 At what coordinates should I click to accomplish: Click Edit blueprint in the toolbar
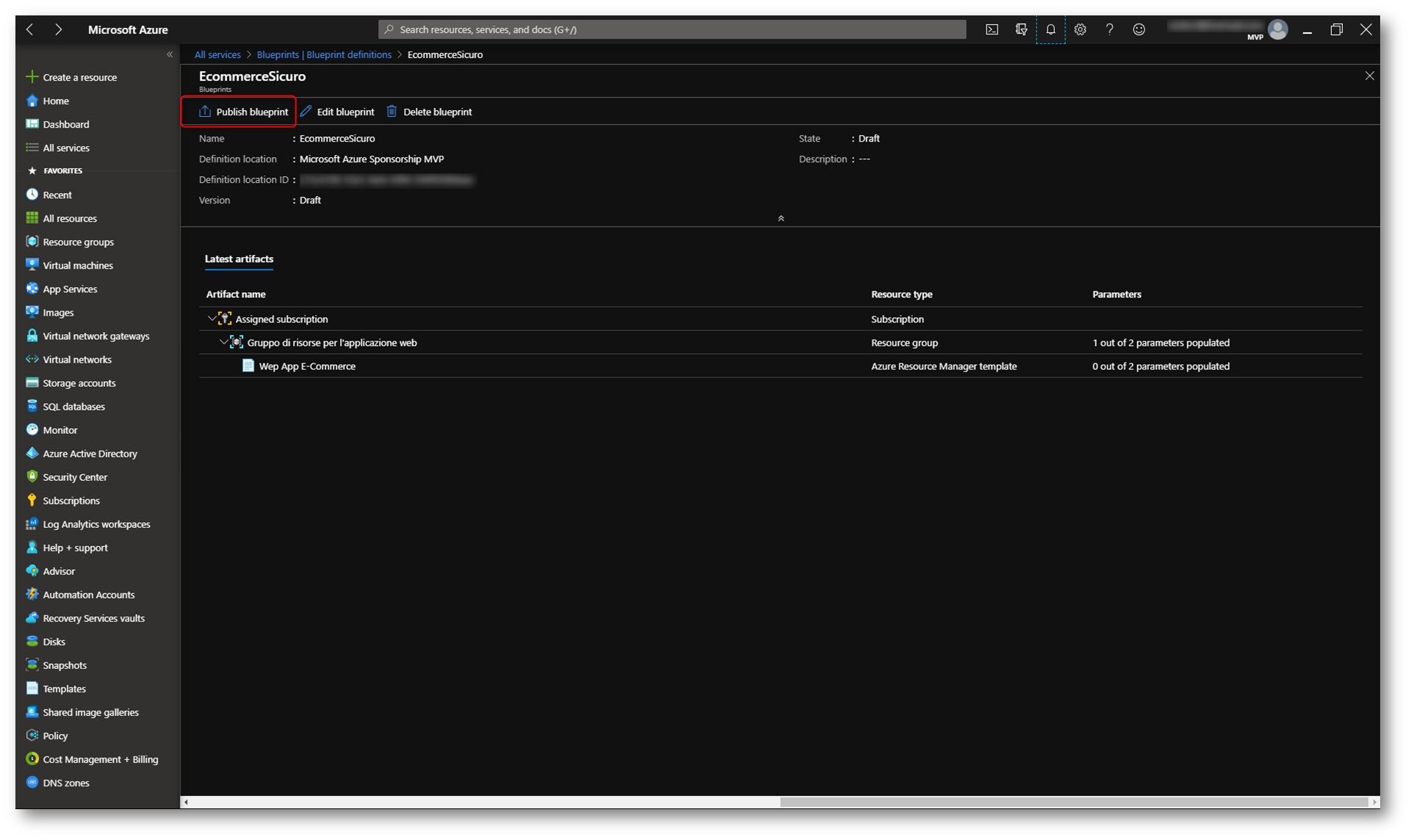coord(337,112)
